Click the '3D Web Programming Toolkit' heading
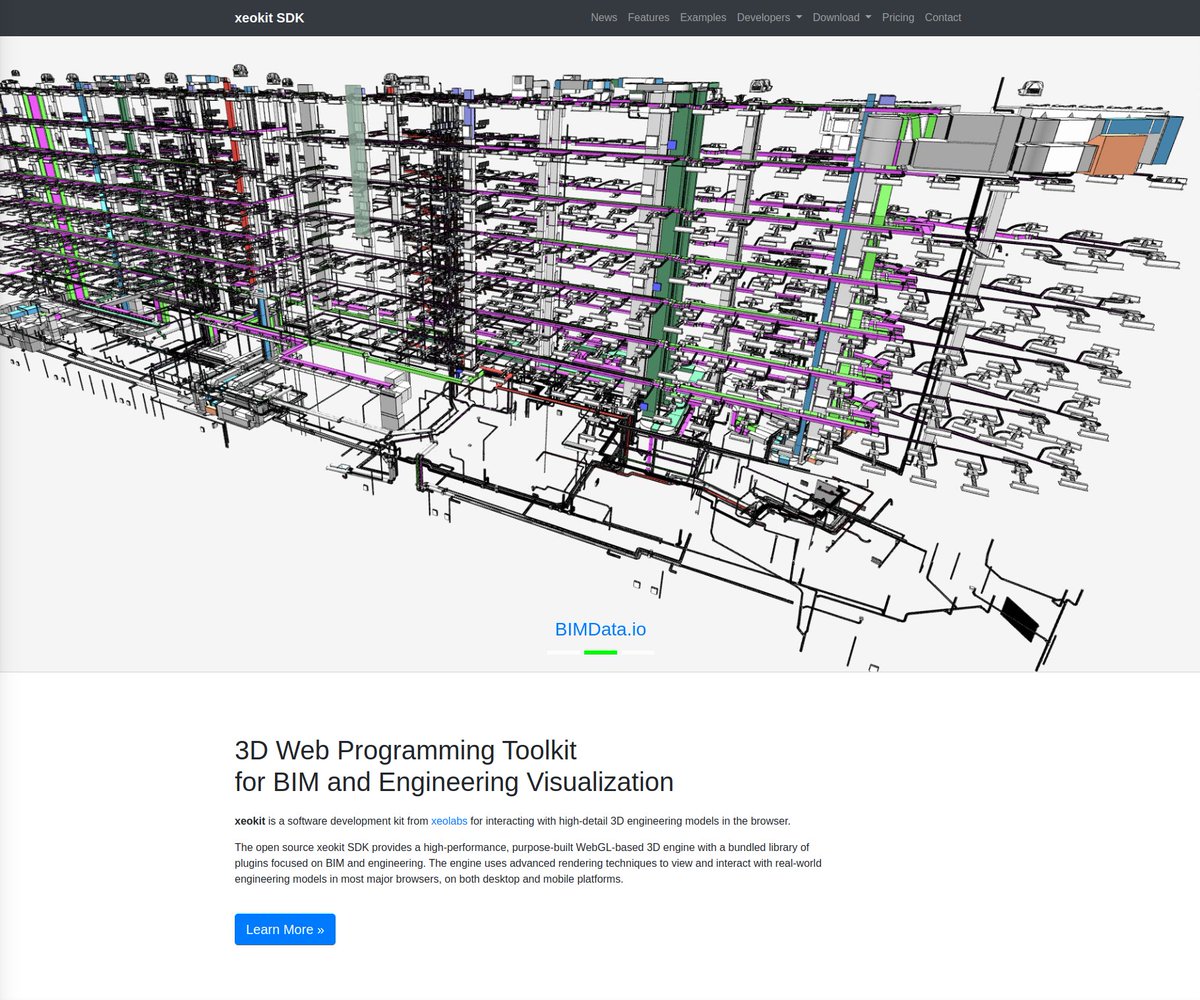The image size is (1200, 1000). point(405,750)
